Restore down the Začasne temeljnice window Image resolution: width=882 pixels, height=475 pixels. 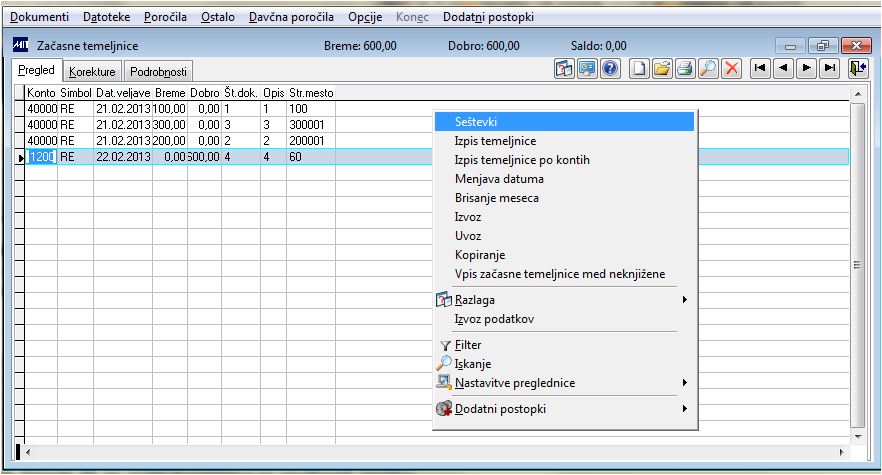(823, 45)
